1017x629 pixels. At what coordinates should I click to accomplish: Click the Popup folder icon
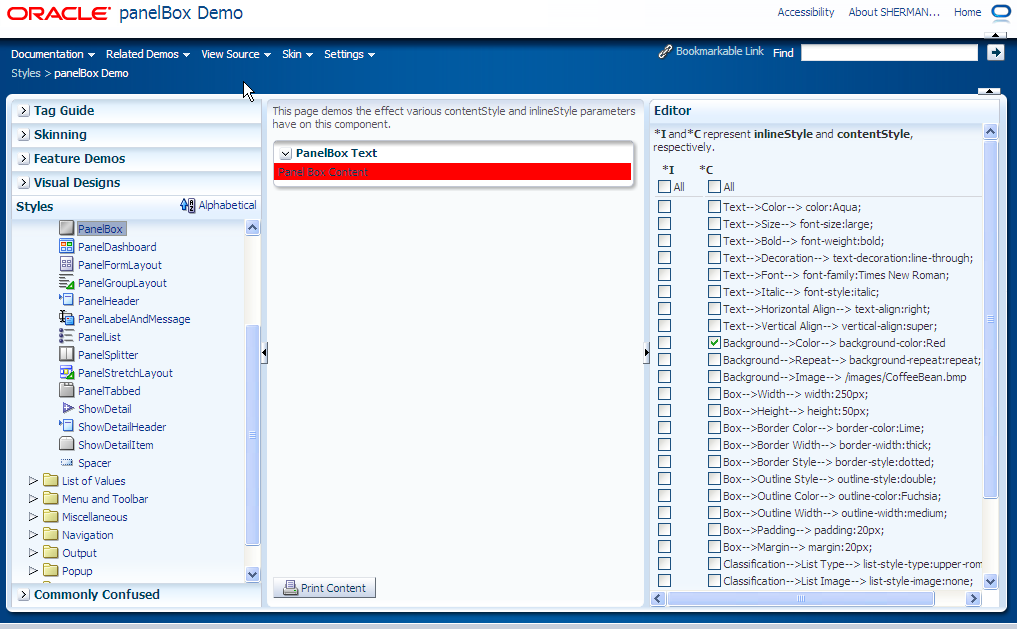(51, 570)
